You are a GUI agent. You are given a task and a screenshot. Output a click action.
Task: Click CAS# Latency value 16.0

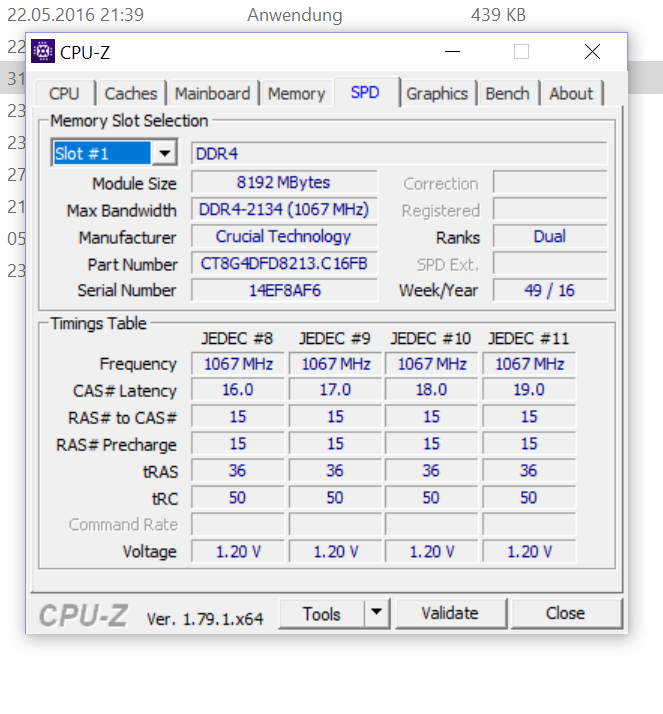tap(238, 390)
